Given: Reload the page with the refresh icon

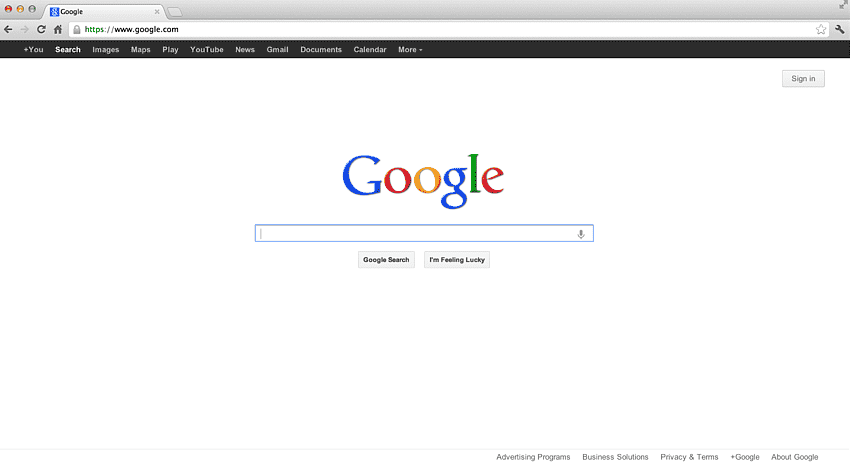Looking at the screenshot, I should (x=41, y=29).
